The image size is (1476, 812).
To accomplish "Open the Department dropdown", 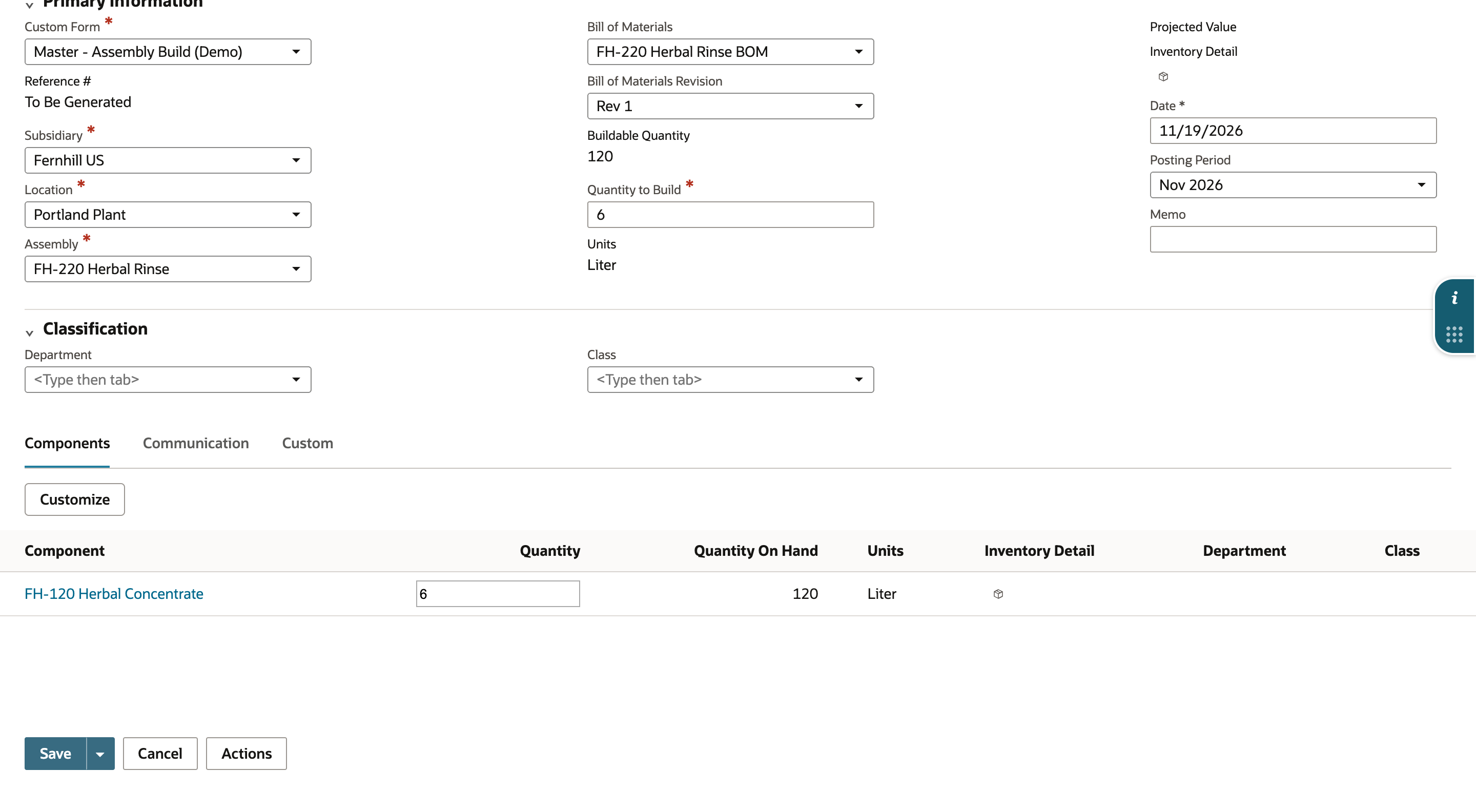I will 168,380.
